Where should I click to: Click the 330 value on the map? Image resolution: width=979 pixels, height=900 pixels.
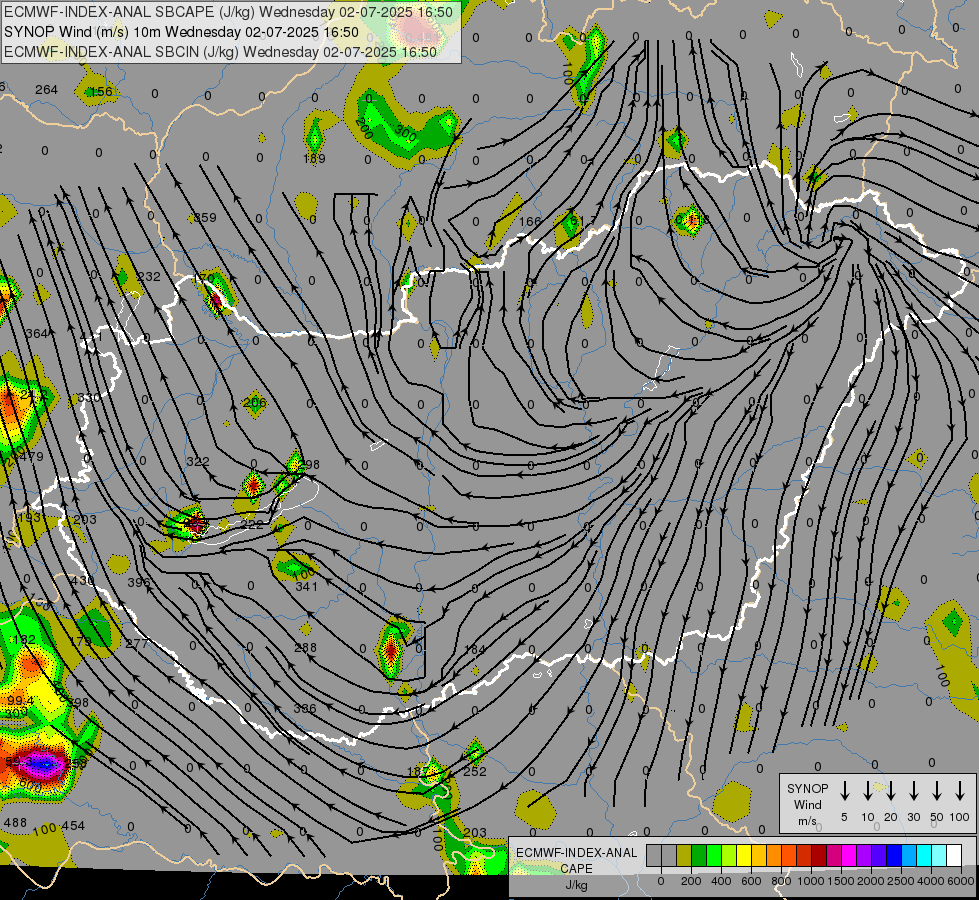tap(88, 398)
